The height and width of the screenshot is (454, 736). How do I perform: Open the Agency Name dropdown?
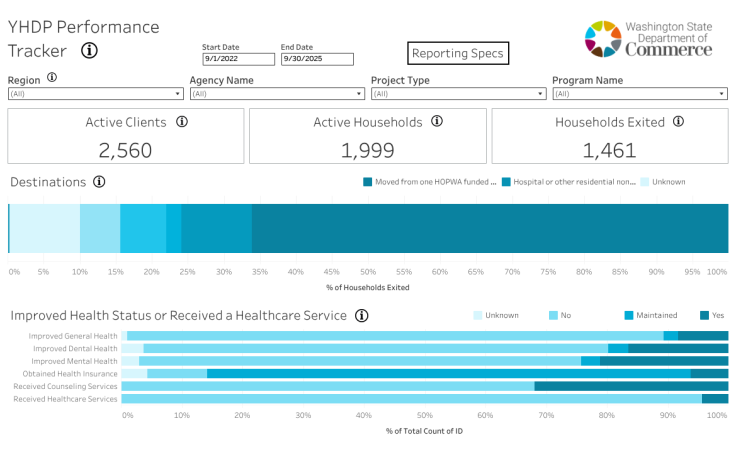[x=277, y=94]
